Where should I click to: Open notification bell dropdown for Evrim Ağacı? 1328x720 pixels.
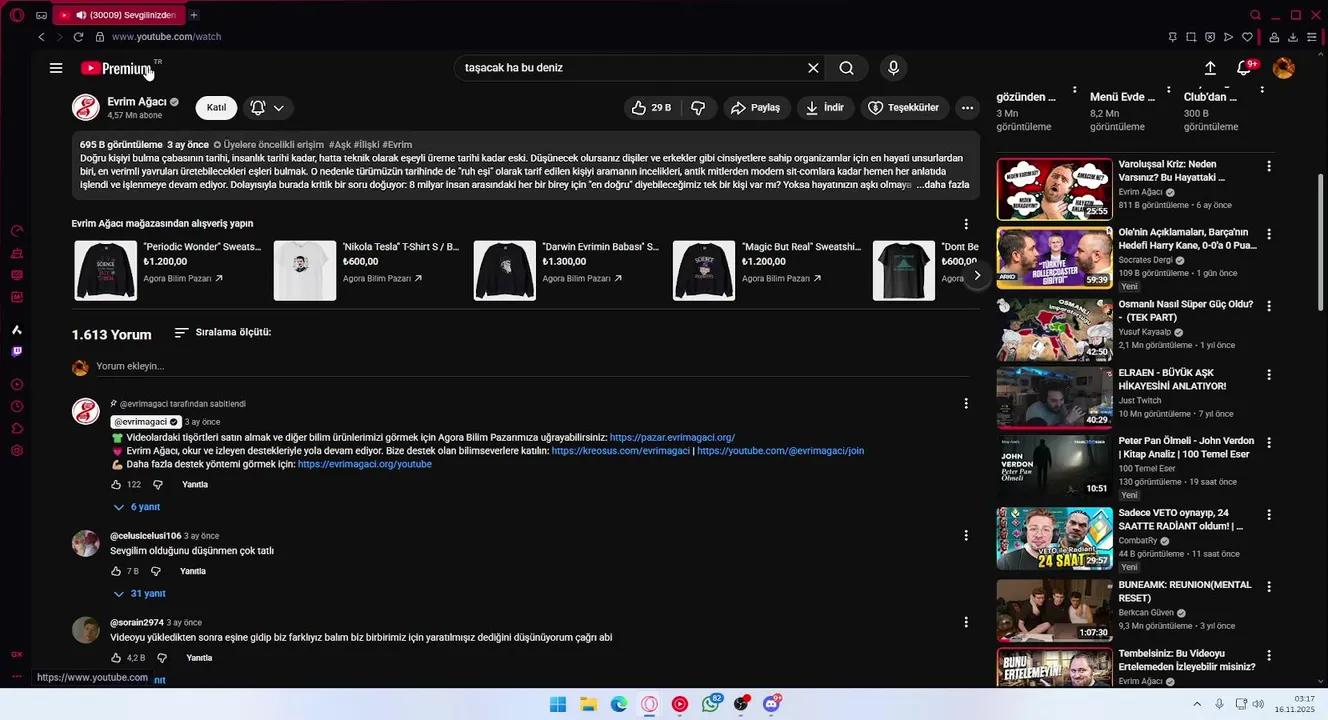(x=267, y=108)
